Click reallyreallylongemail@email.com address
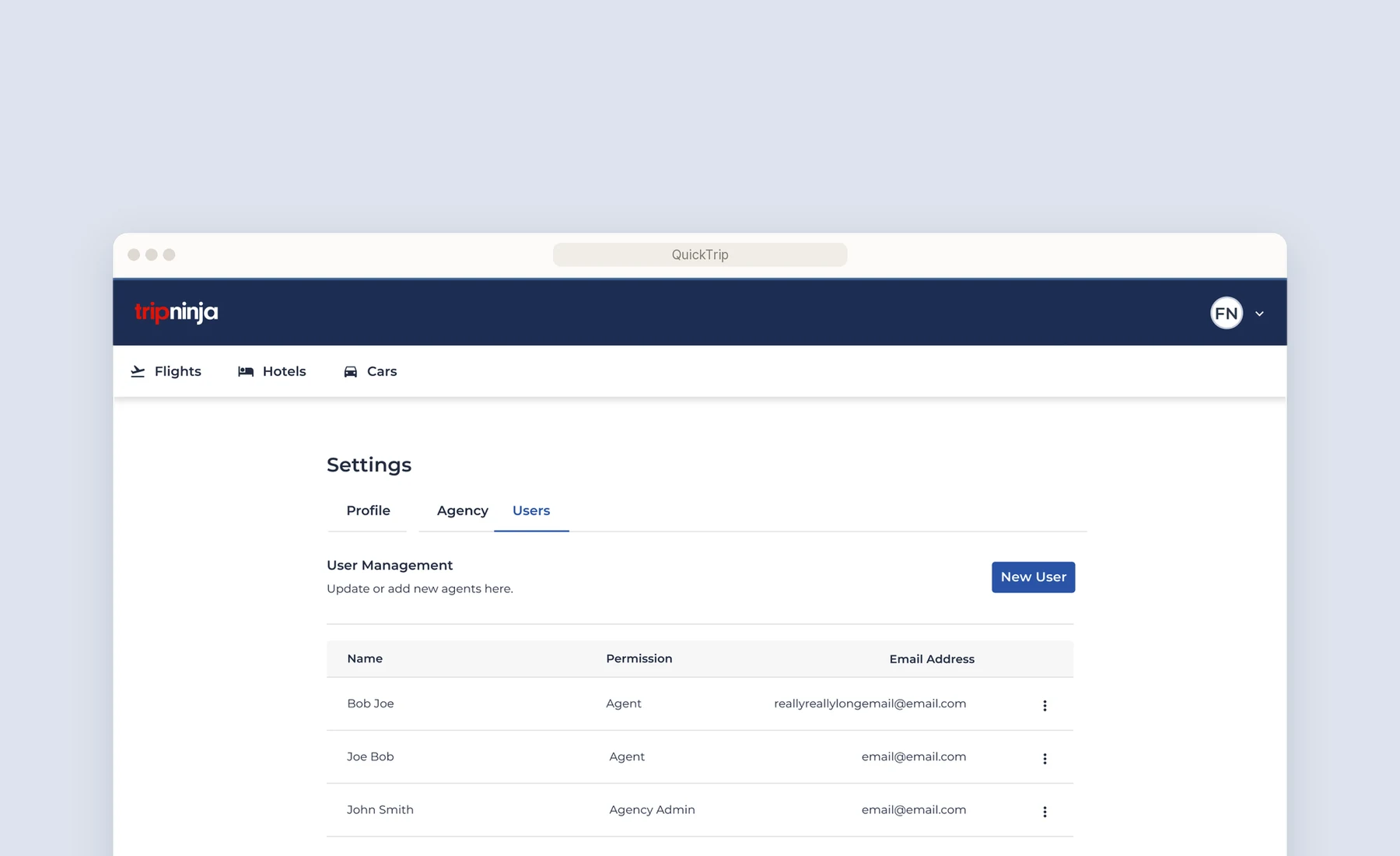The width and height of the screenshot is (1400, 856). point(870,703)
